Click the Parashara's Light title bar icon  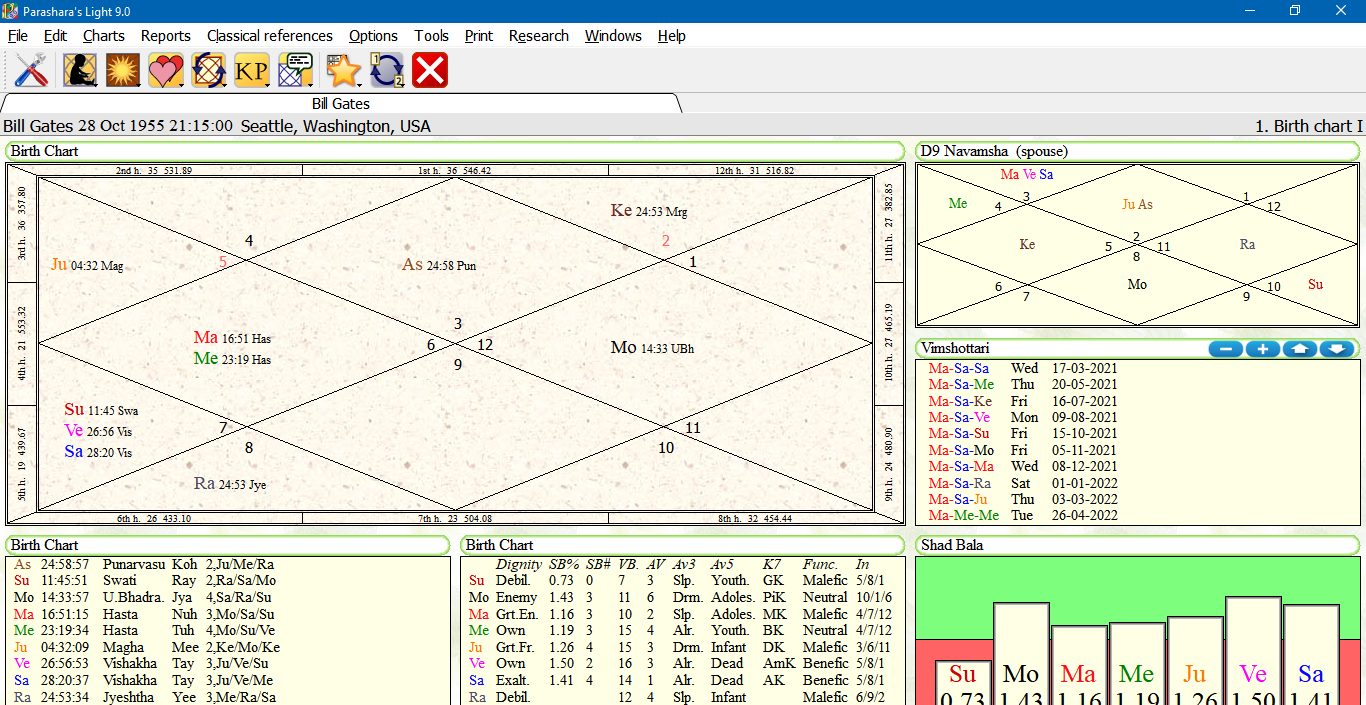click(10, 11)
